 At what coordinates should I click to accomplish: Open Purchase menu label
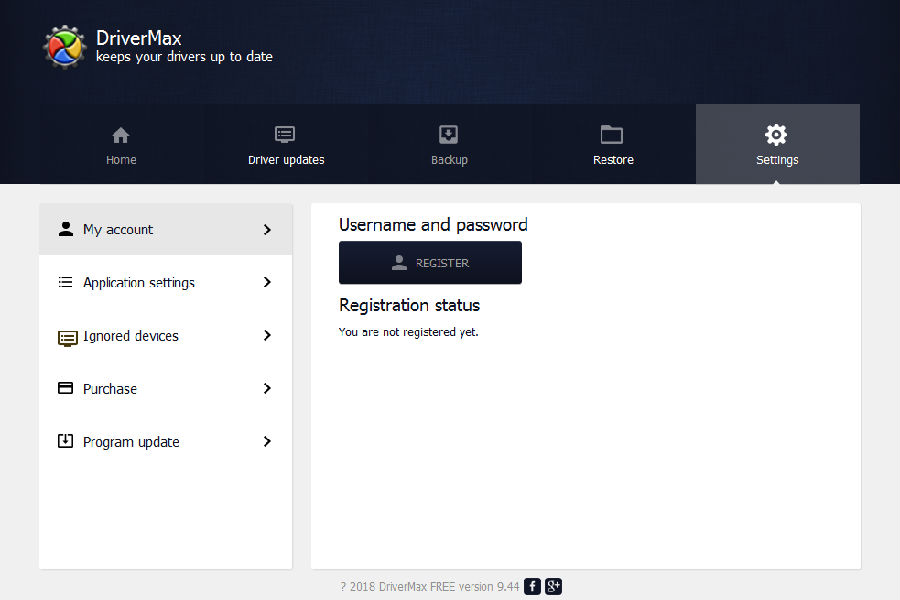click(x=110, y=389)
